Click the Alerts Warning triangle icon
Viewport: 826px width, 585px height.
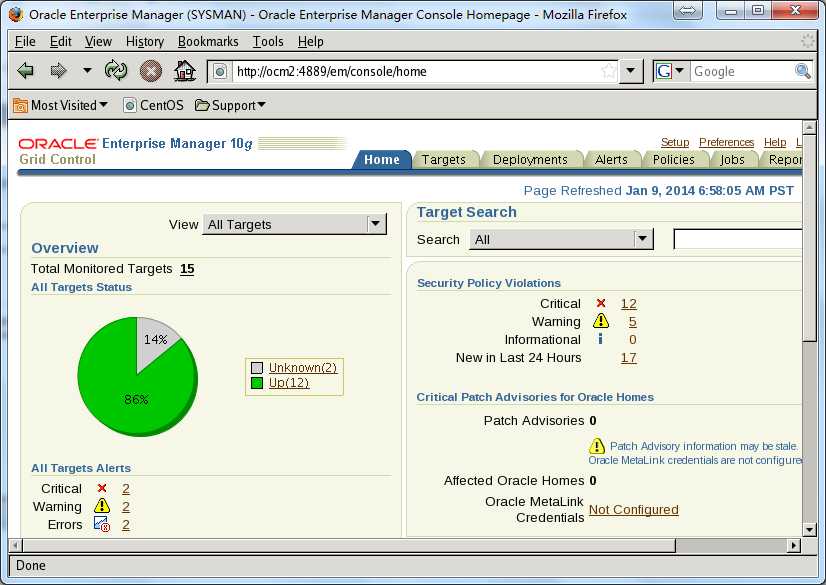(x=102, y=506)
